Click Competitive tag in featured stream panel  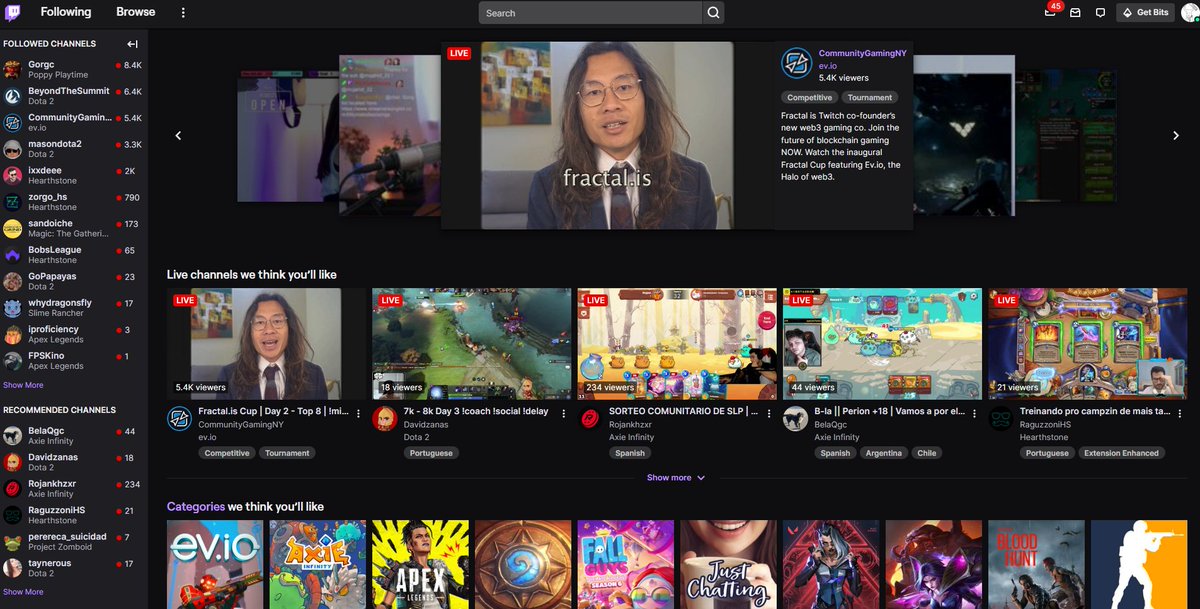pyautogui.click(x=809, y=98)
